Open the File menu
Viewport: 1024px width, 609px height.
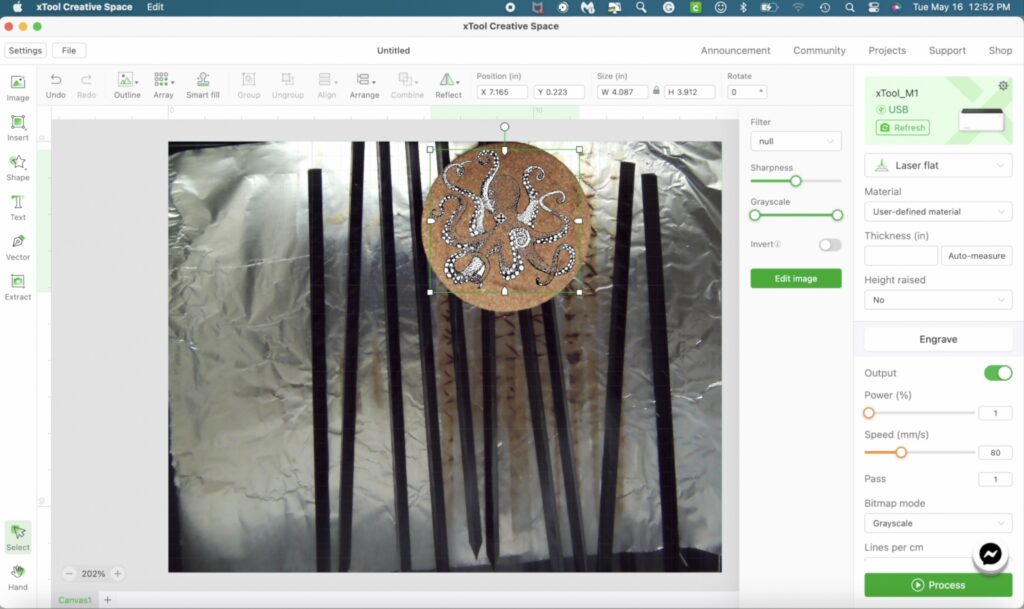click(x=69, y=50)
